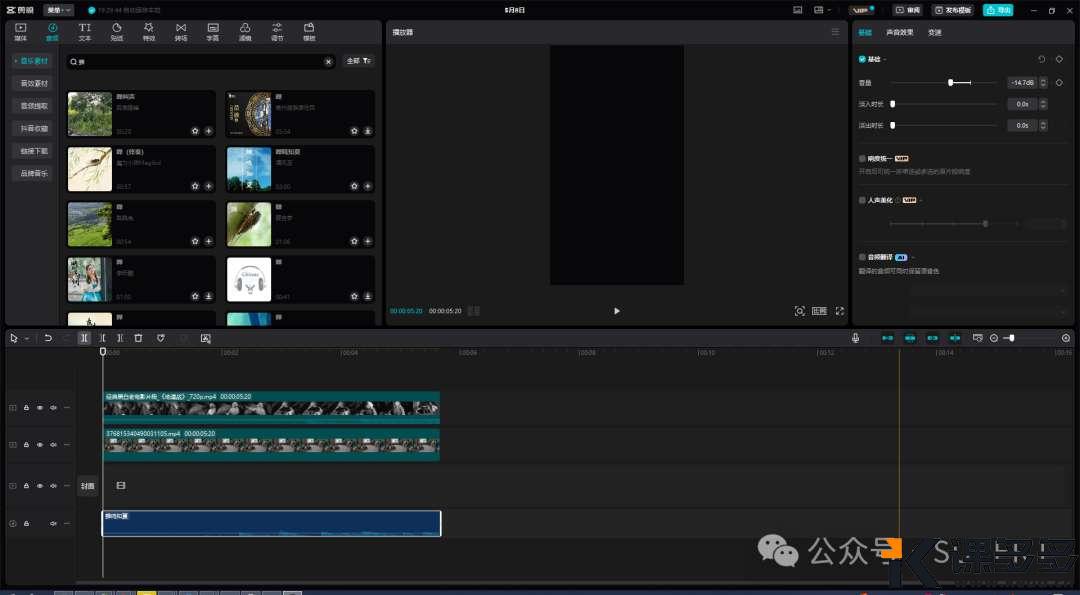The image size is (1080, 595).
Task: Open the 全部 filter dropdown beside search
Action: [358, 61]
